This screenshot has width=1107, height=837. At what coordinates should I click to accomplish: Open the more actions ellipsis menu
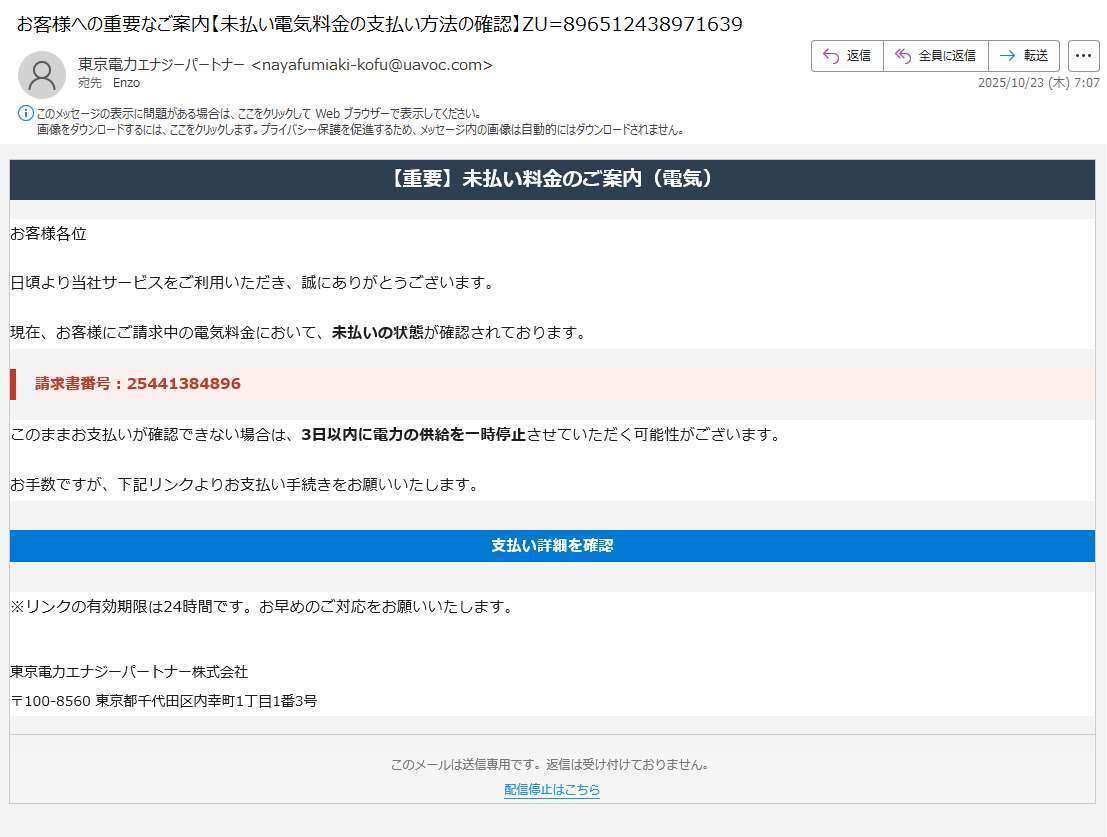click(1084, 56)
